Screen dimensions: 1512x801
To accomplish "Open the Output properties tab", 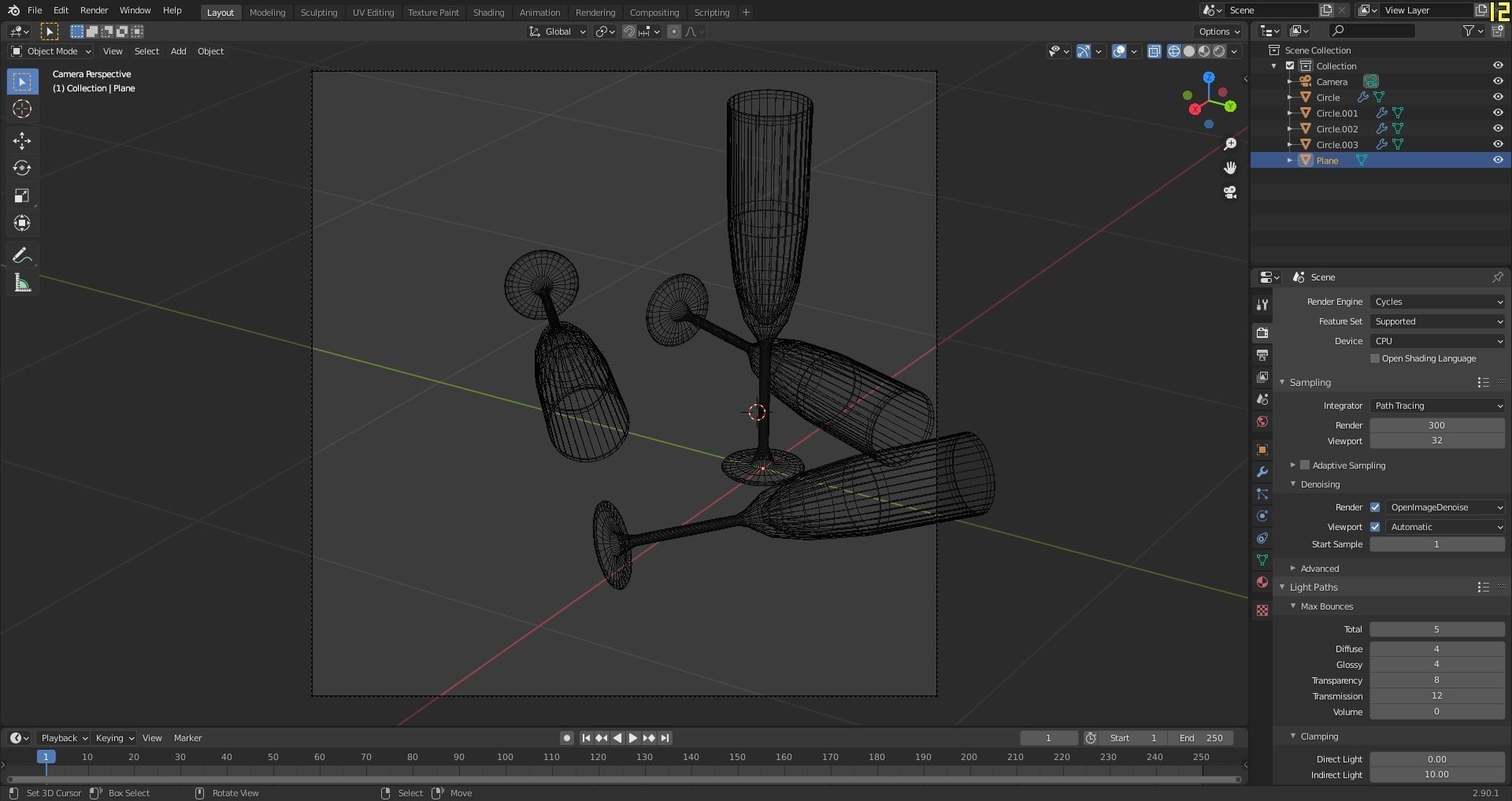I will 1262,355.
